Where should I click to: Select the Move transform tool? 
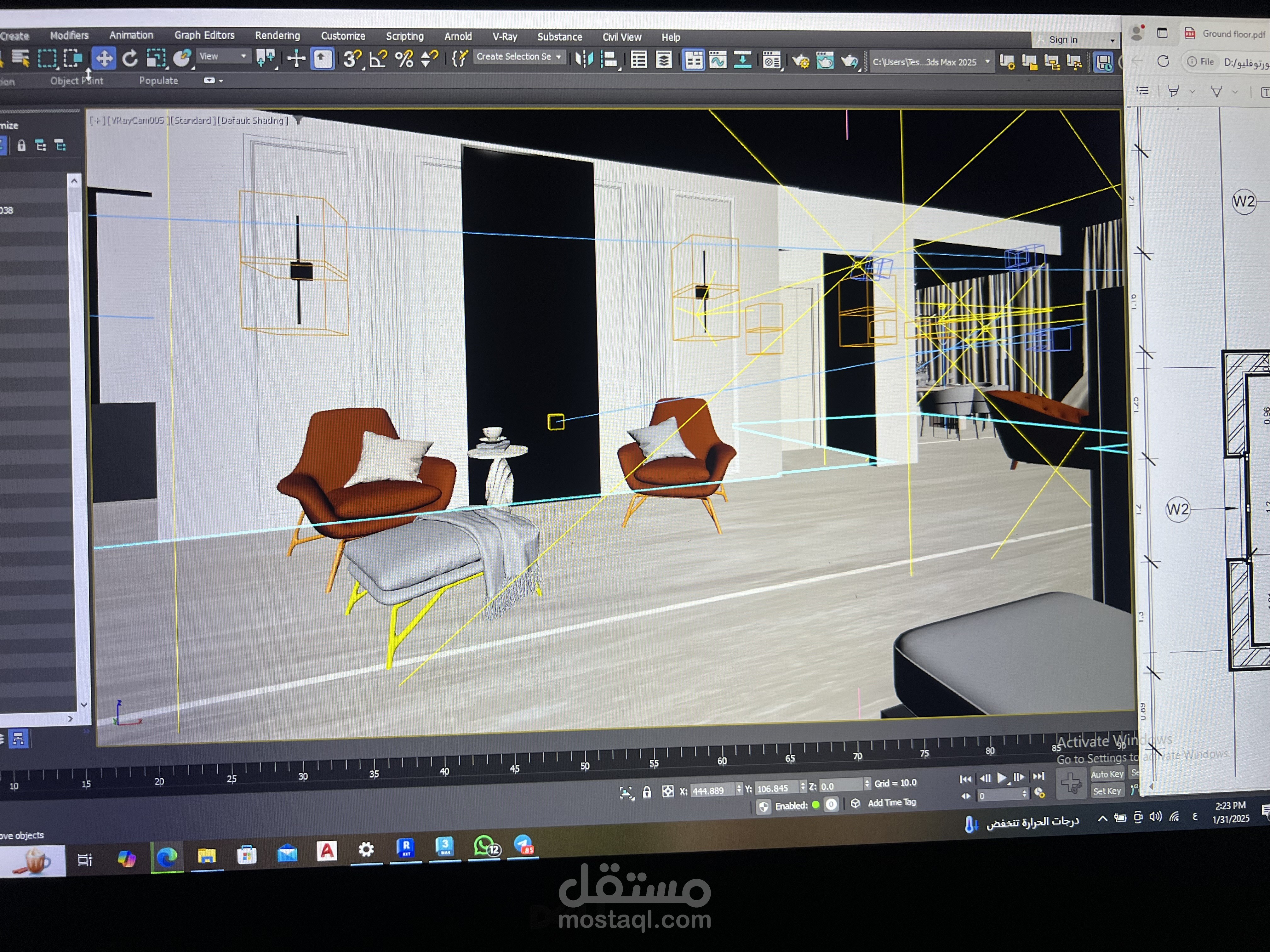(104, 59)
